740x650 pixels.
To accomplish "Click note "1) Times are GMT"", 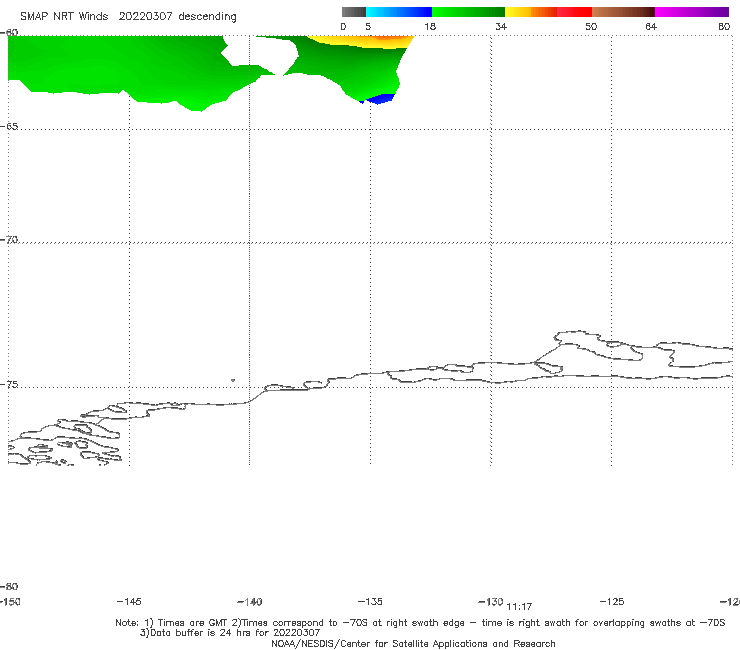I will [x=186, y=623].
